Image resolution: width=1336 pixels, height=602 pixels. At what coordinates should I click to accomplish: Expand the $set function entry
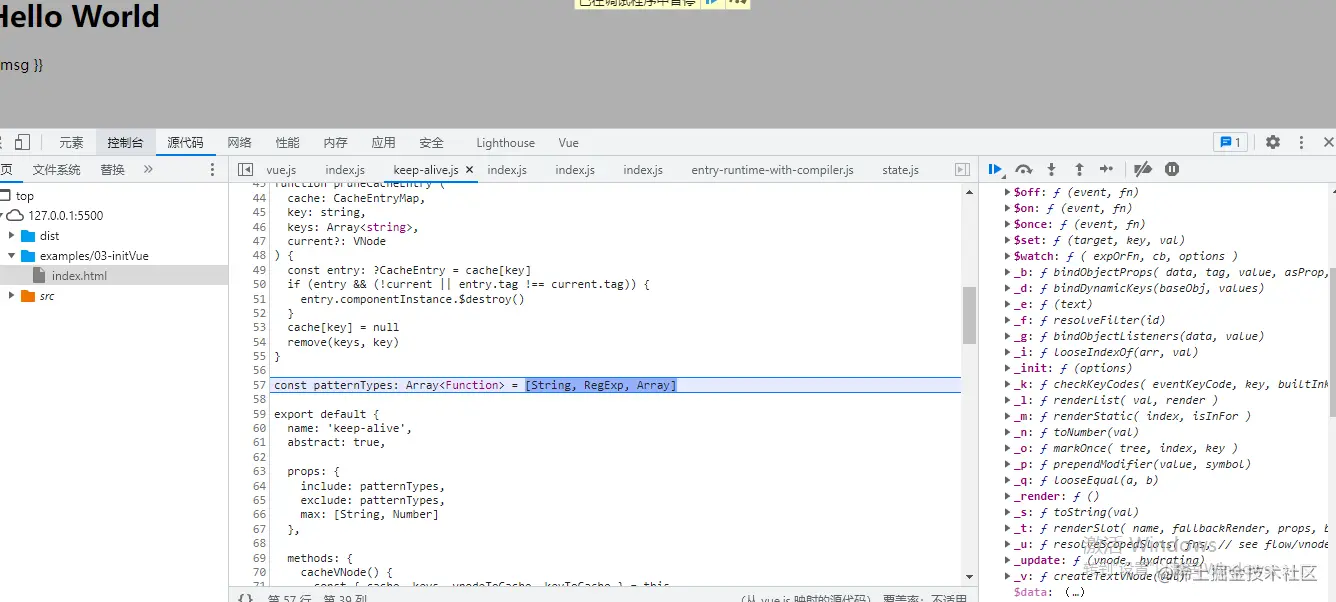pyautogui.click(x=1007, y=240)
